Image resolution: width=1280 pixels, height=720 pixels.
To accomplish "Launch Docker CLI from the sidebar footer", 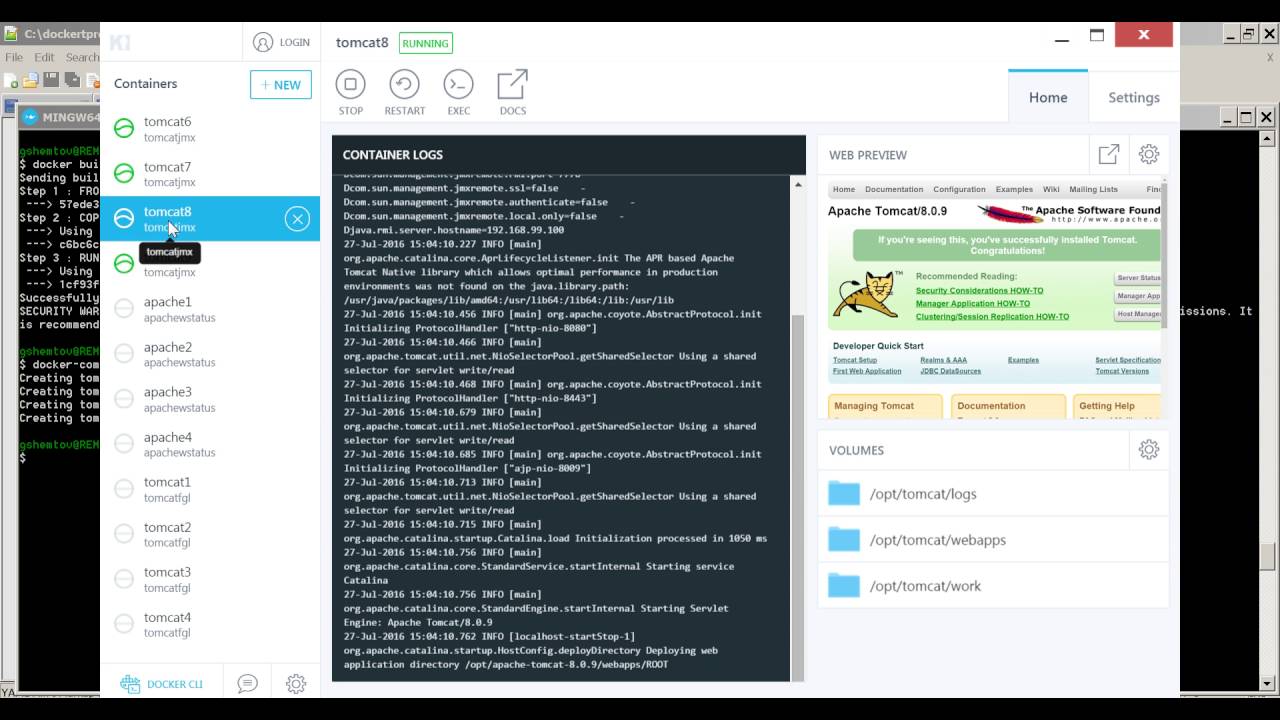I will point(162,684).
